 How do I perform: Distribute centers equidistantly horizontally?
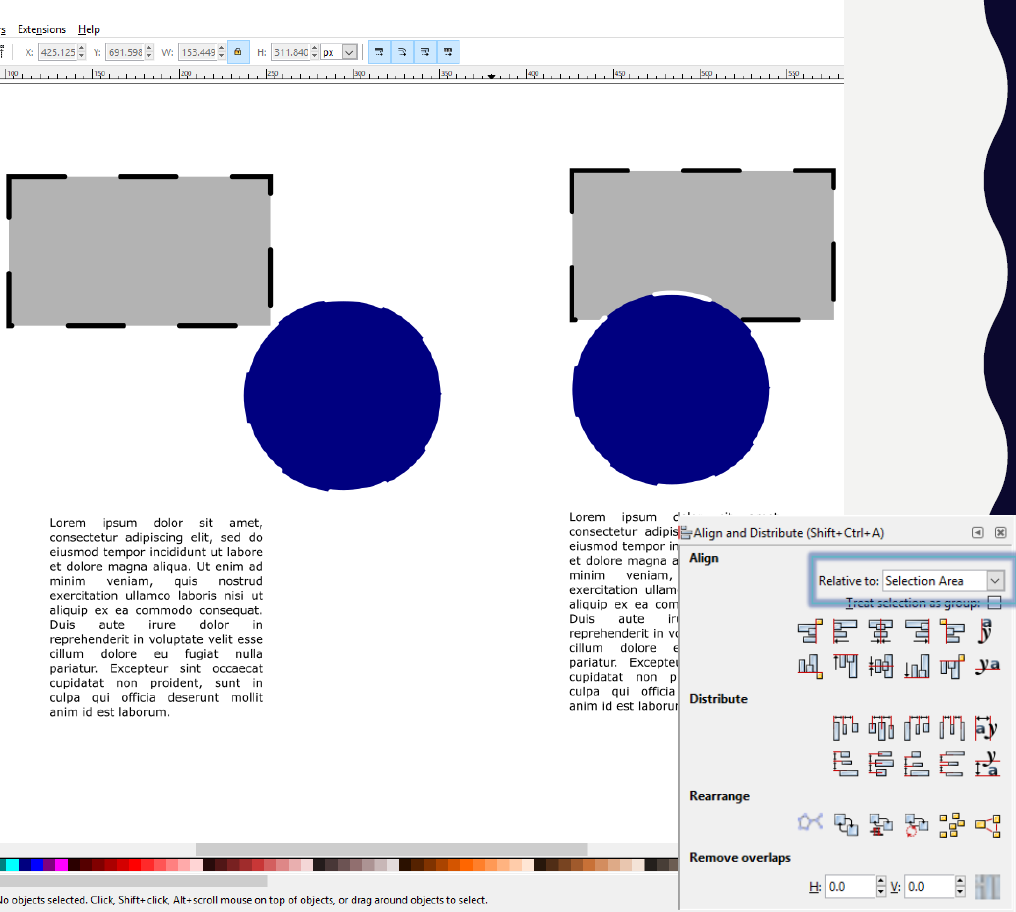click(x=881, y=728)
